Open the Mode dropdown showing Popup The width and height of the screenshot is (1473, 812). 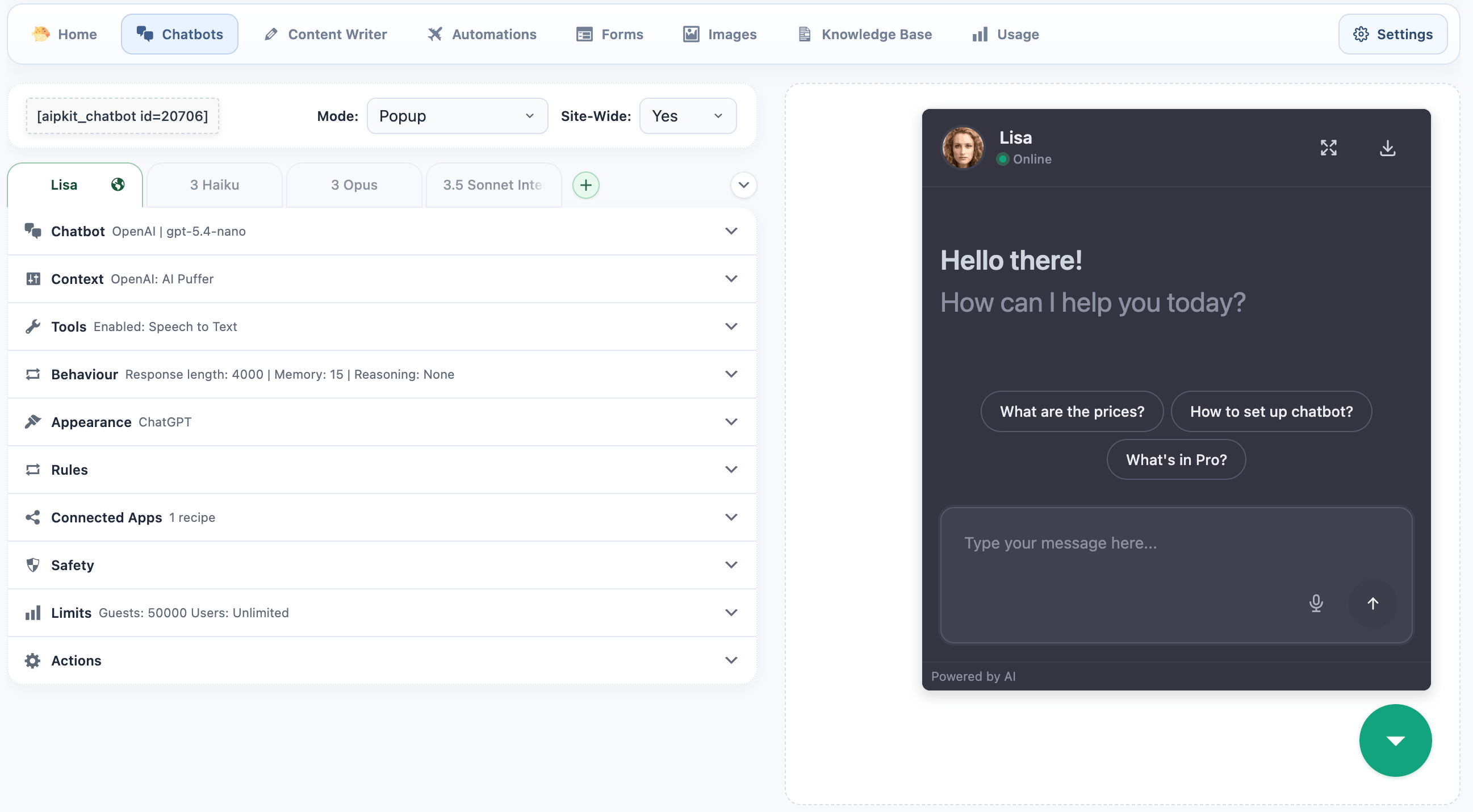tap(457, 116)
